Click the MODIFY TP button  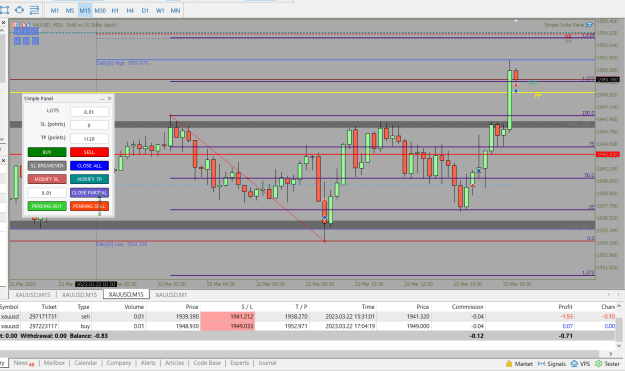[89, 179]
